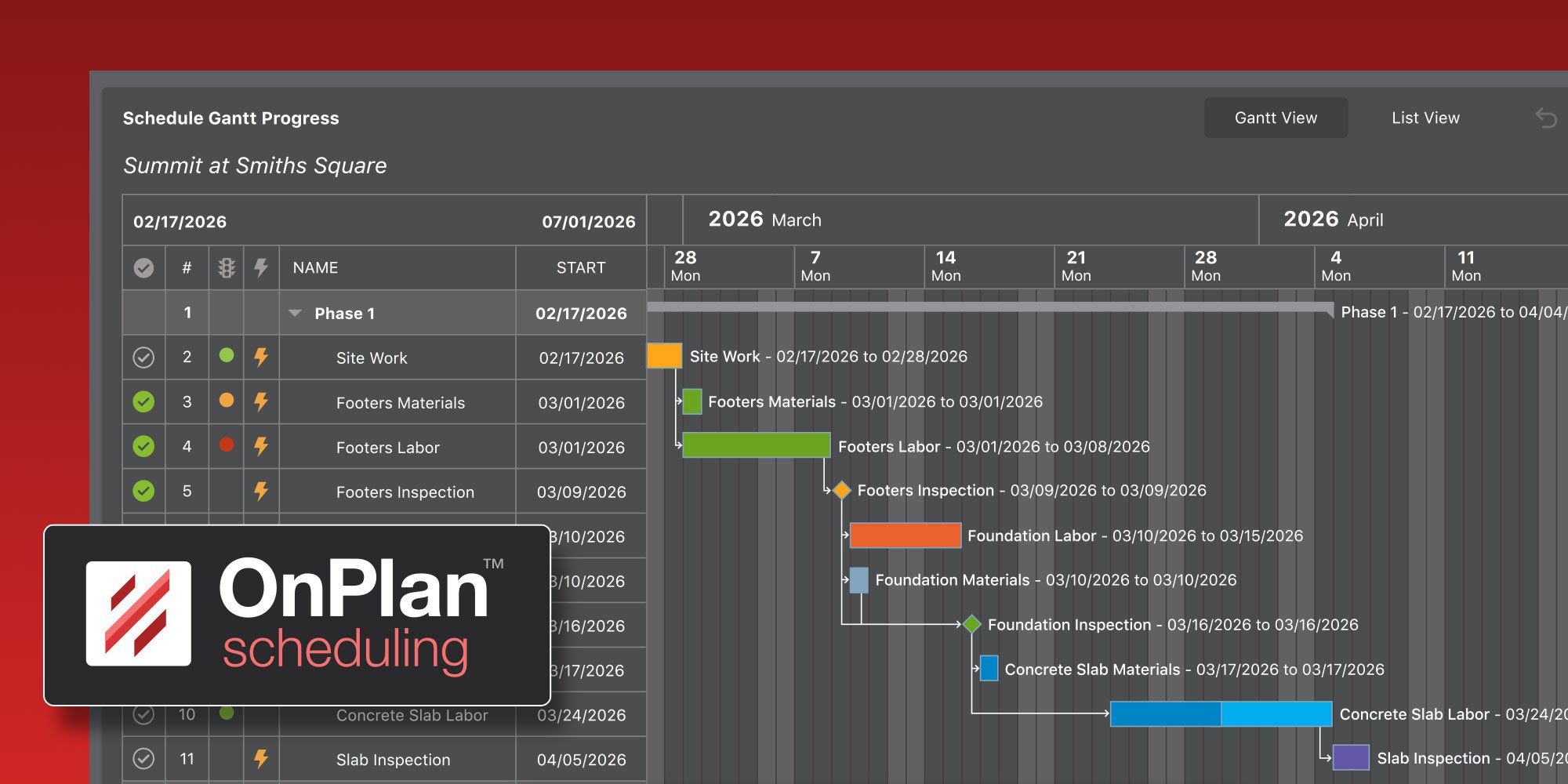Select the traffic light column header icon
This screenshot has width=1568, height=784.
pos(227,267)
